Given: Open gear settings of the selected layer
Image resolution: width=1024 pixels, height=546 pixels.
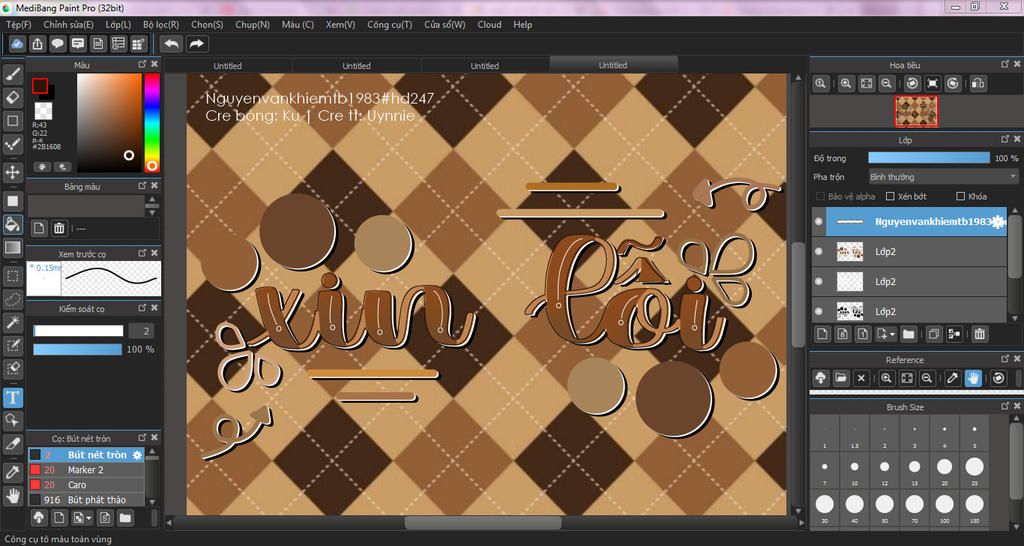Looking at the screenshot, I should point(997,222).
